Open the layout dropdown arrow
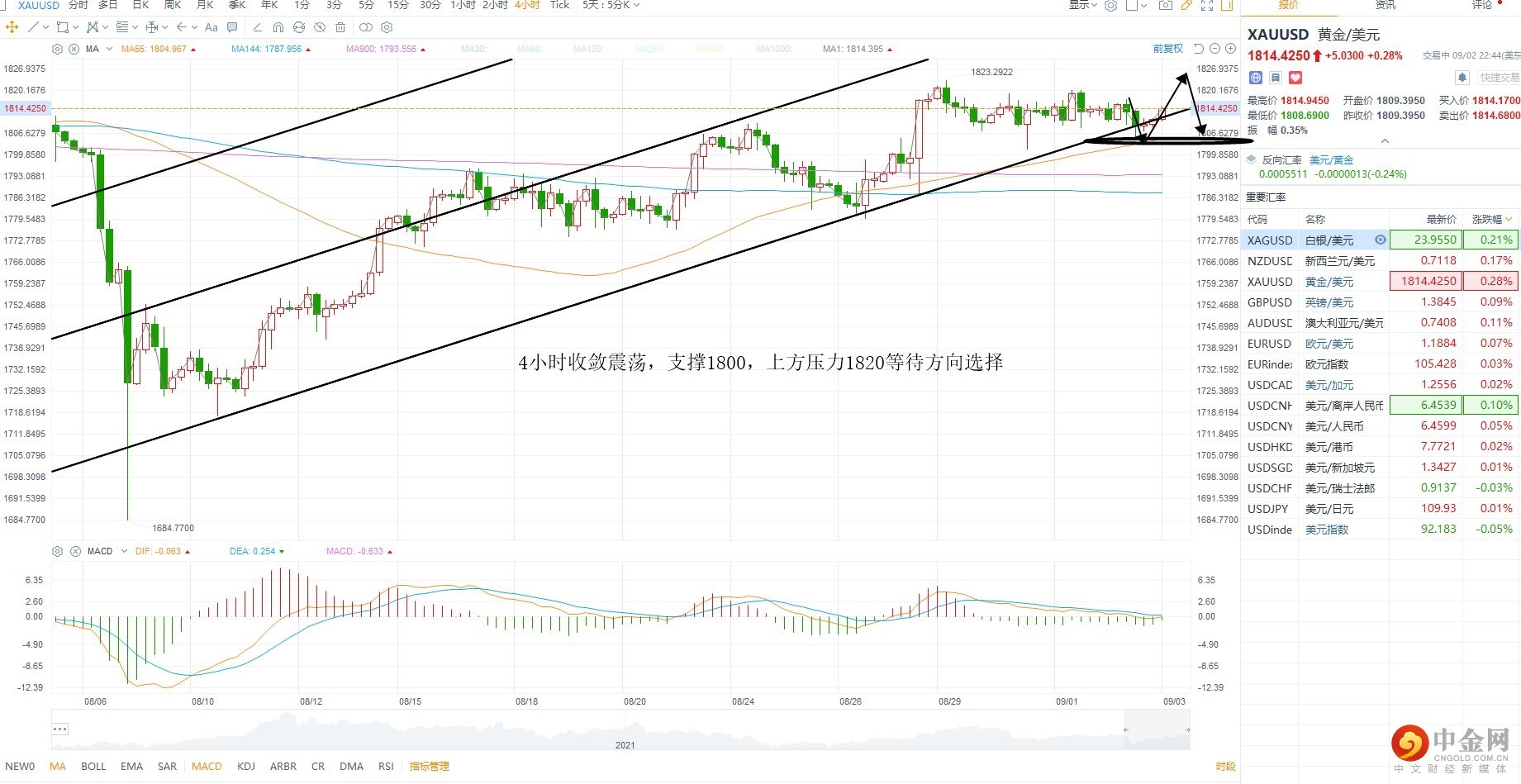 (1144, 6)
